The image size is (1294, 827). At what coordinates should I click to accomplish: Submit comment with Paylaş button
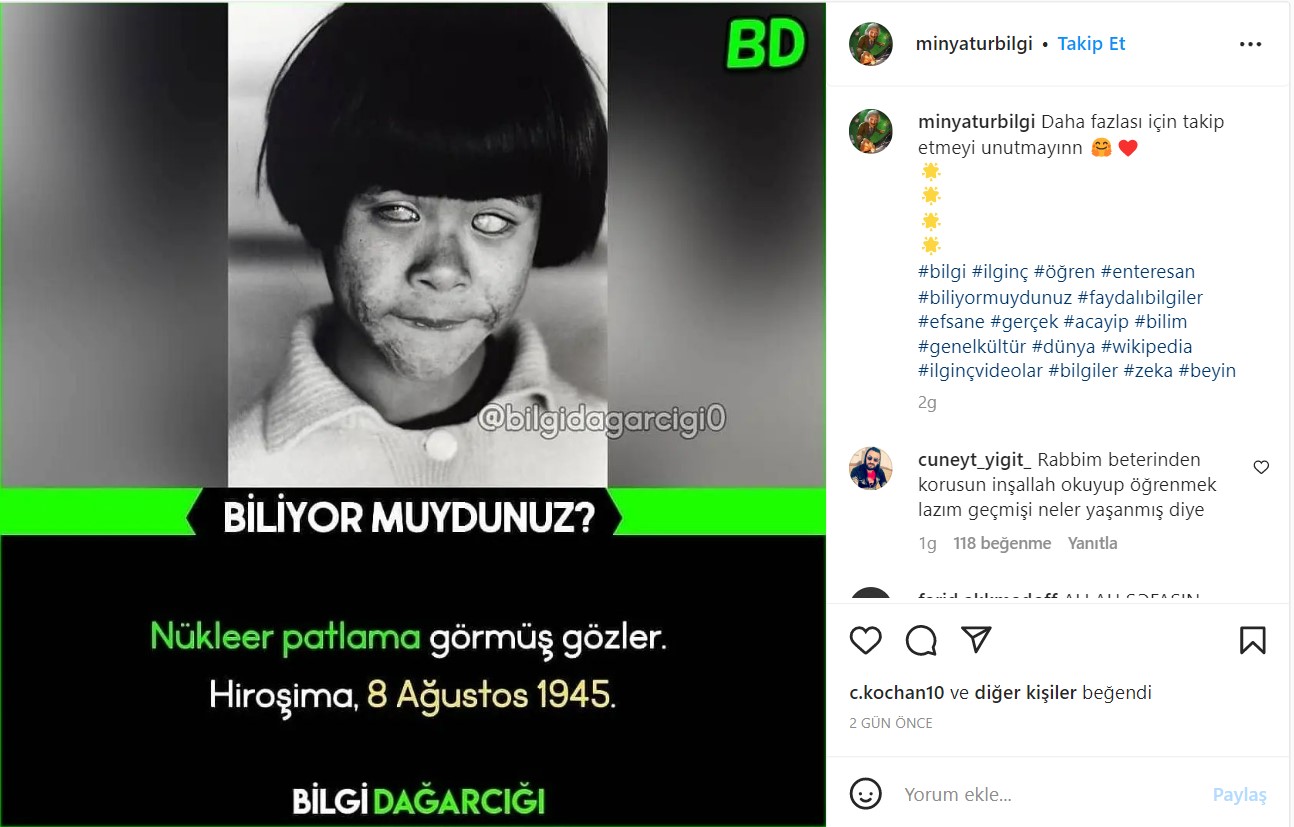click(x=1239, y=795)
